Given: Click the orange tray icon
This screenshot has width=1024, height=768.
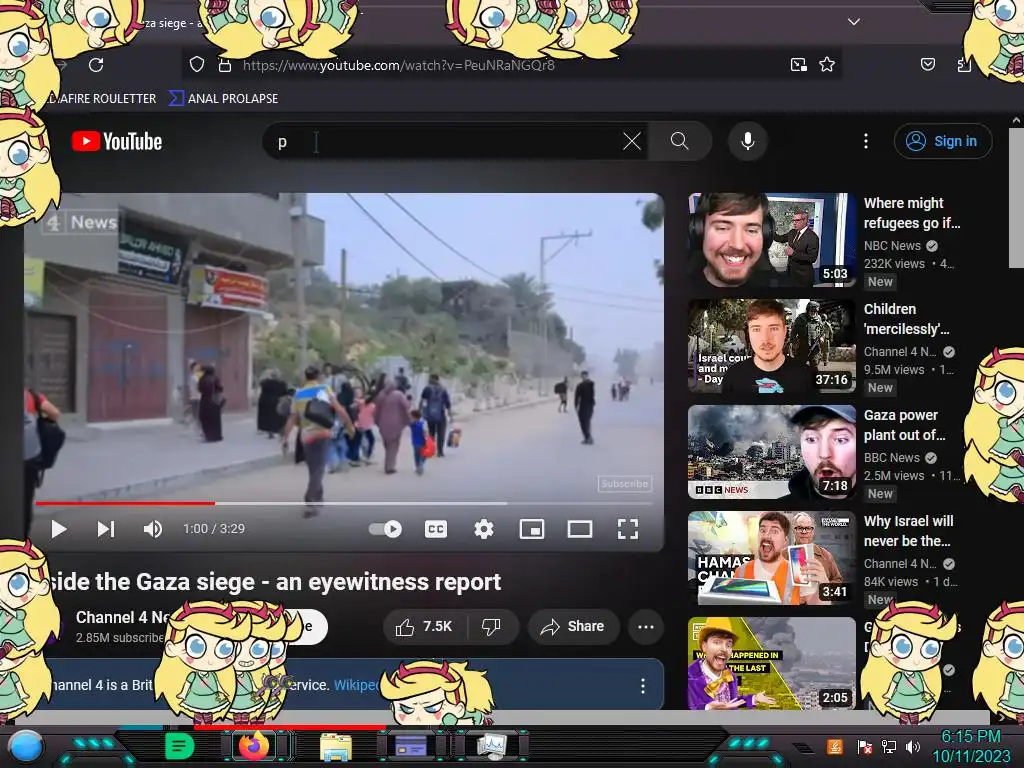Looking at the screenshot, I should point(834,746).
